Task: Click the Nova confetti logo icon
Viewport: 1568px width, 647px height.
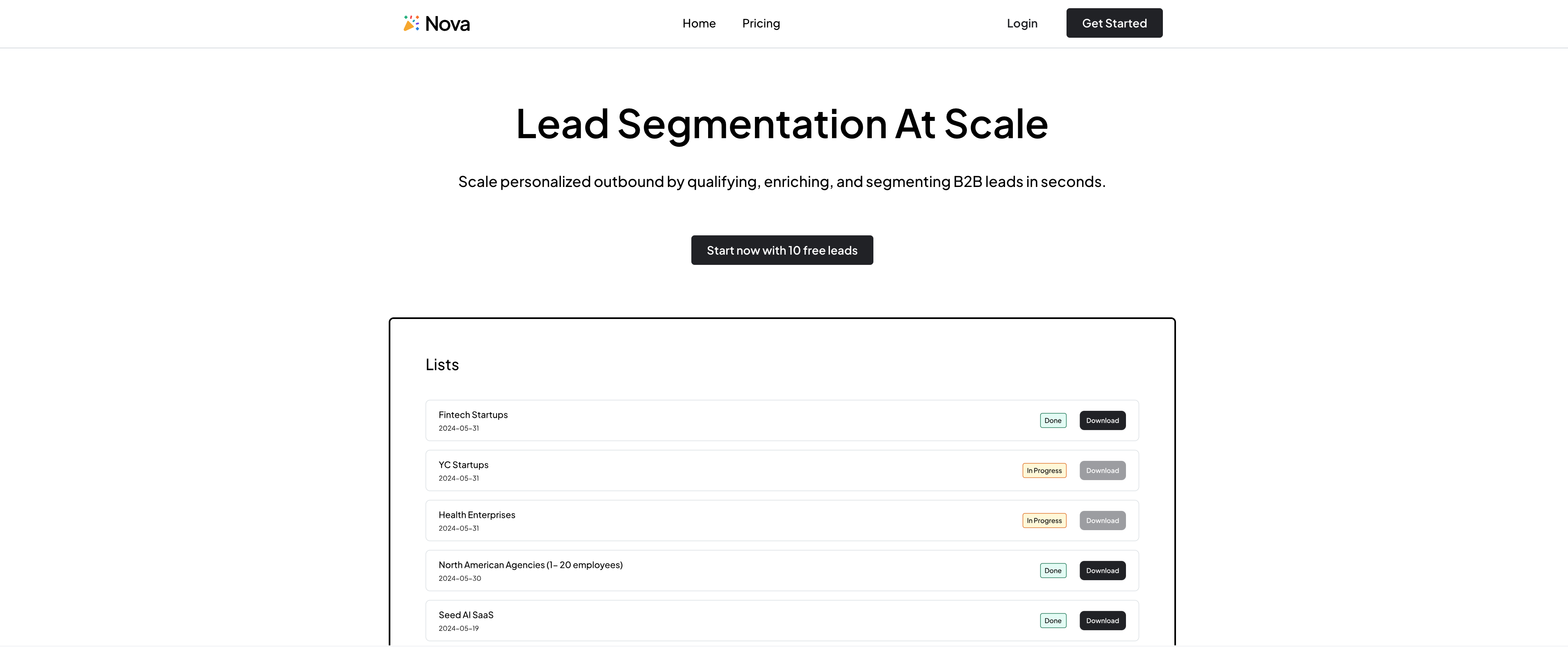Action: 411,23
